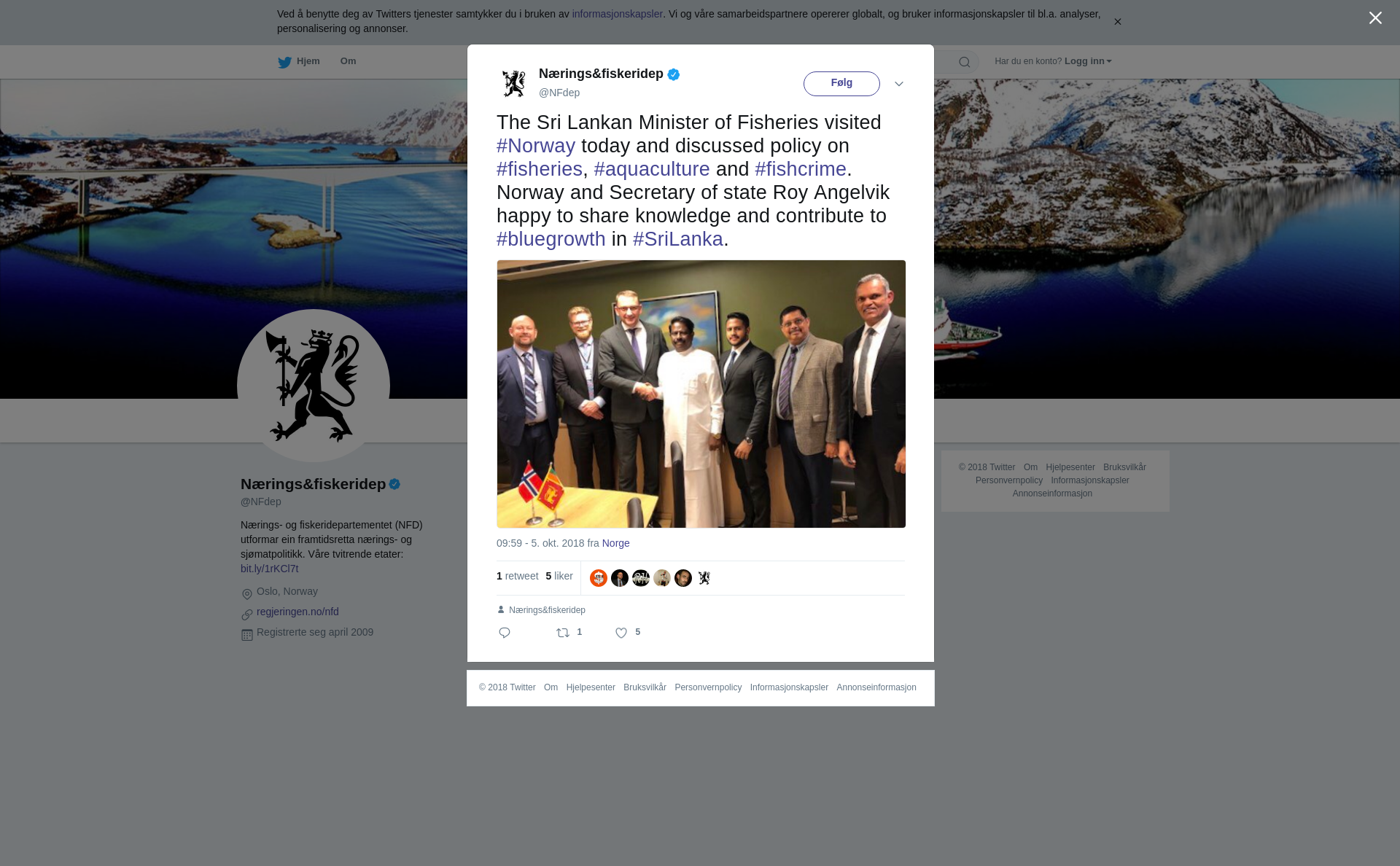The width and height of the screenshot is (1400, 866).
Task: Click the search magnifier icon
Action: pos(965,62)
